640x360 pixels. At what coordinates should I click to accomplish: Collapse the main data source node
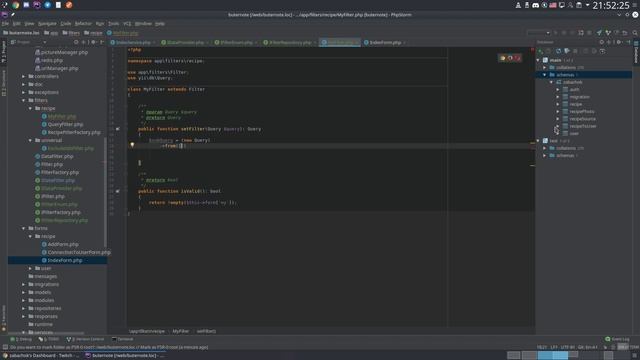(538, 60)
